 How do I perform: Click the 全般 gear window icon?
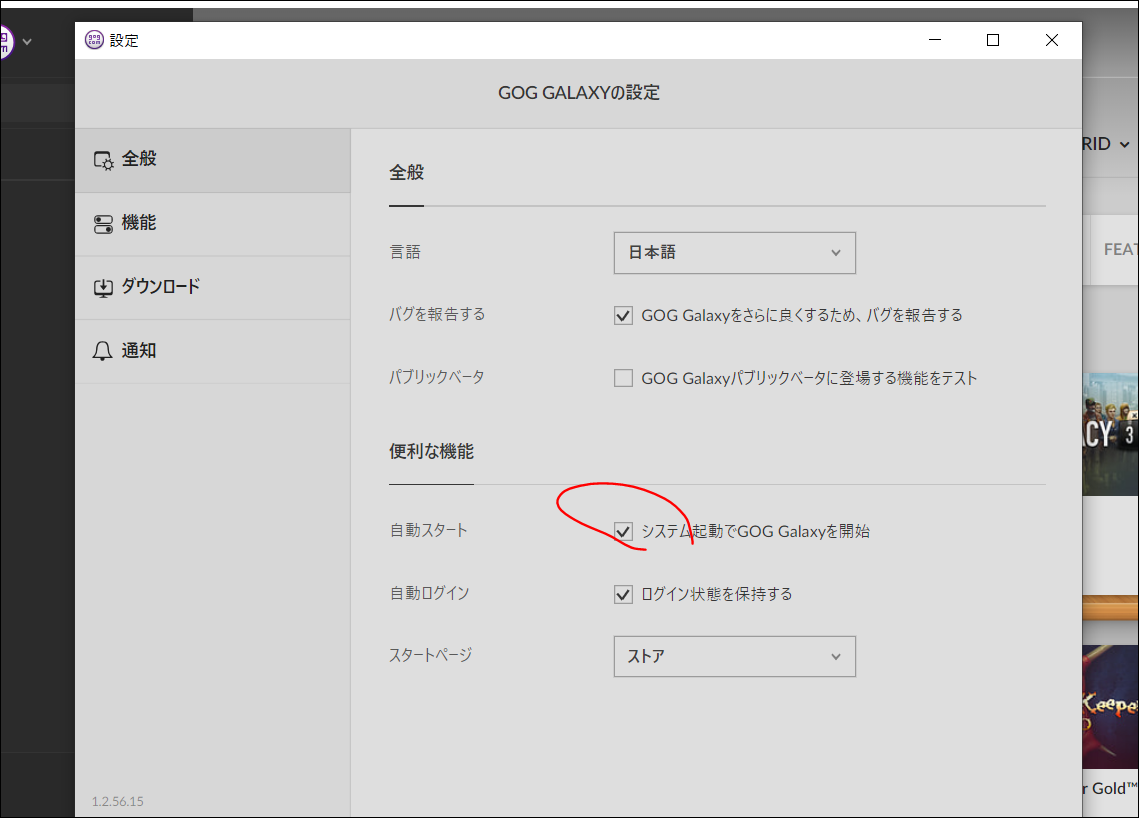click(103, 161)
